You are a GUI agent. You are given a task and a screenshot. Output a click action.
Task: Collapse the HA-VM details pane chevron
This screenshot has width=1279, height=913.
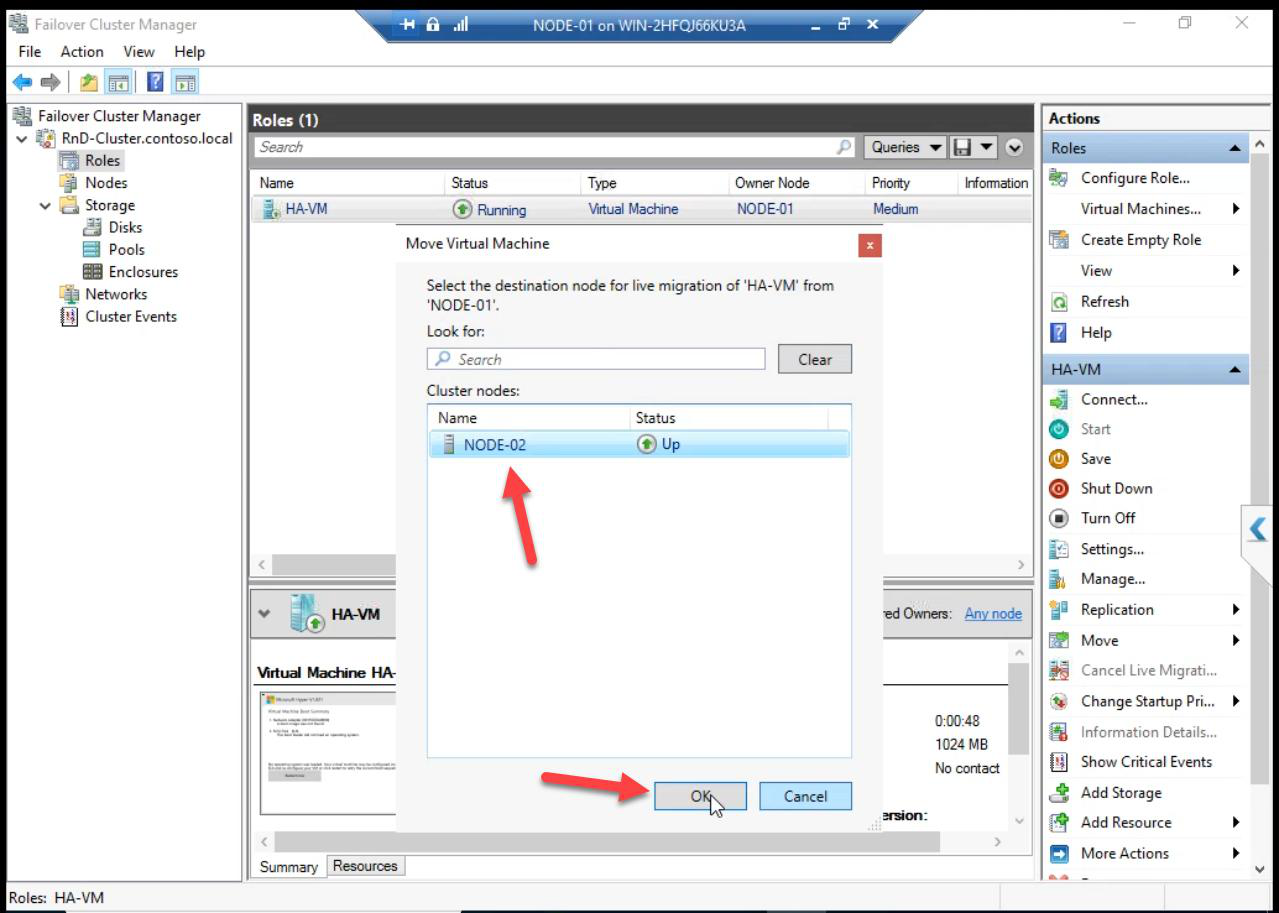[x=265, y=613]
